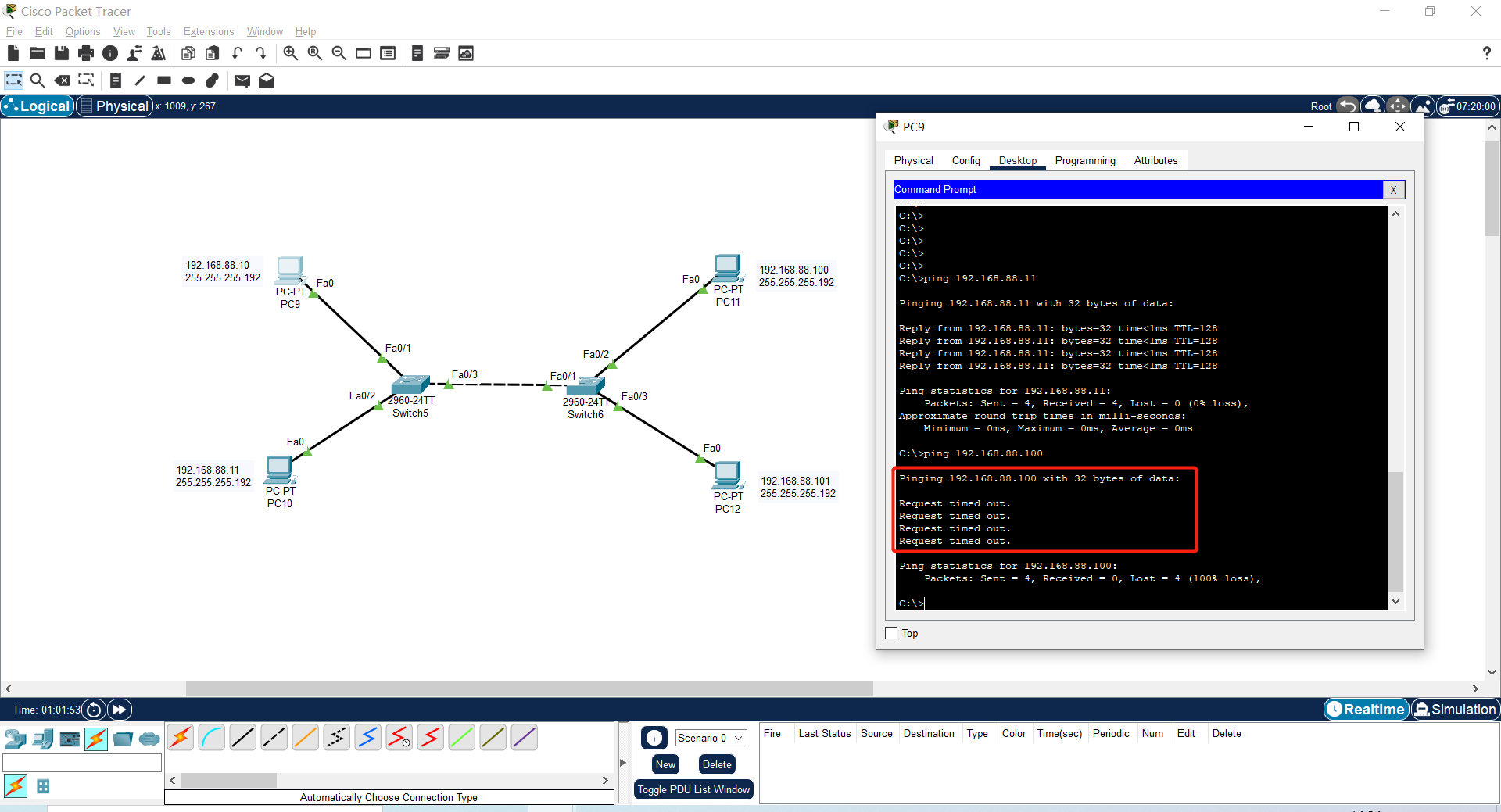Click scenario info icon
Image resolution: width=1501 pixels, height=812 pixels.
tap(654, 738)
